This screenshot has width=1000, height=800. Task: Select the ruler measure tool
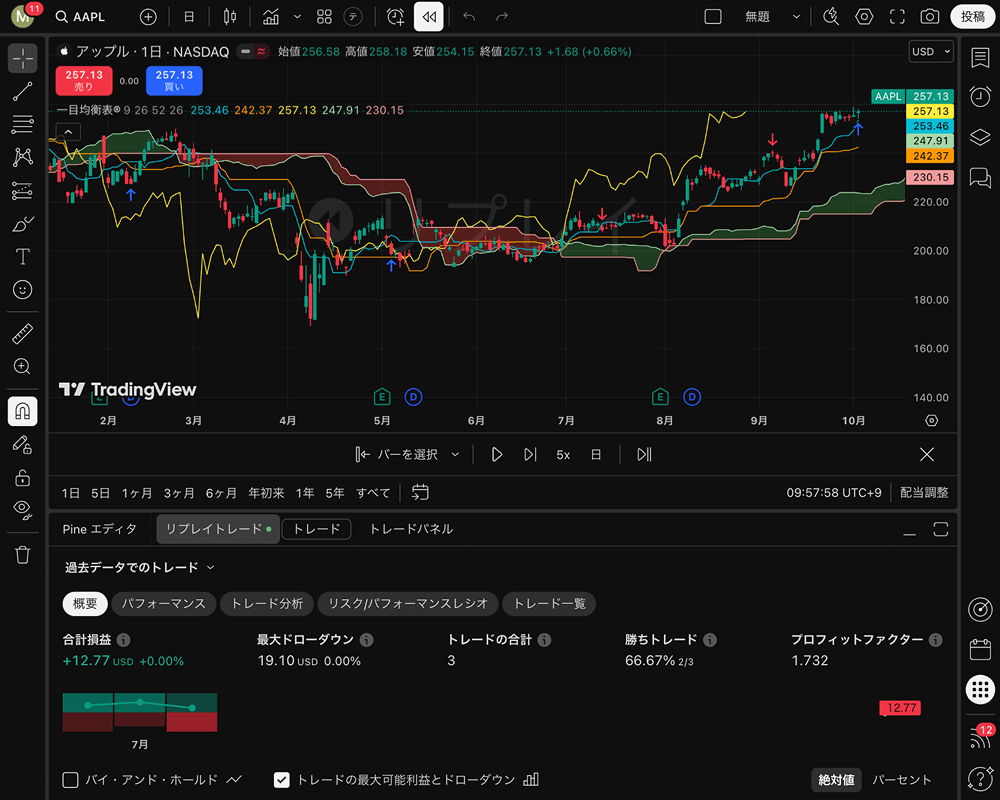[22, 333]
